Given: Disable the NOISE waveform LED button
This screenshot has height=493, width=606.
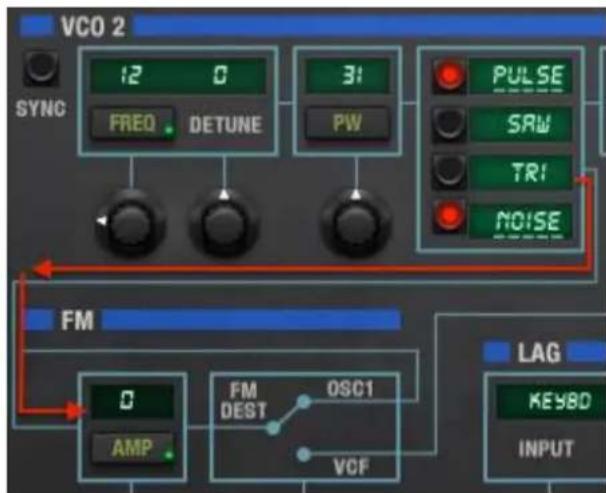Looking at the screenshot, I should click(449, 217).
